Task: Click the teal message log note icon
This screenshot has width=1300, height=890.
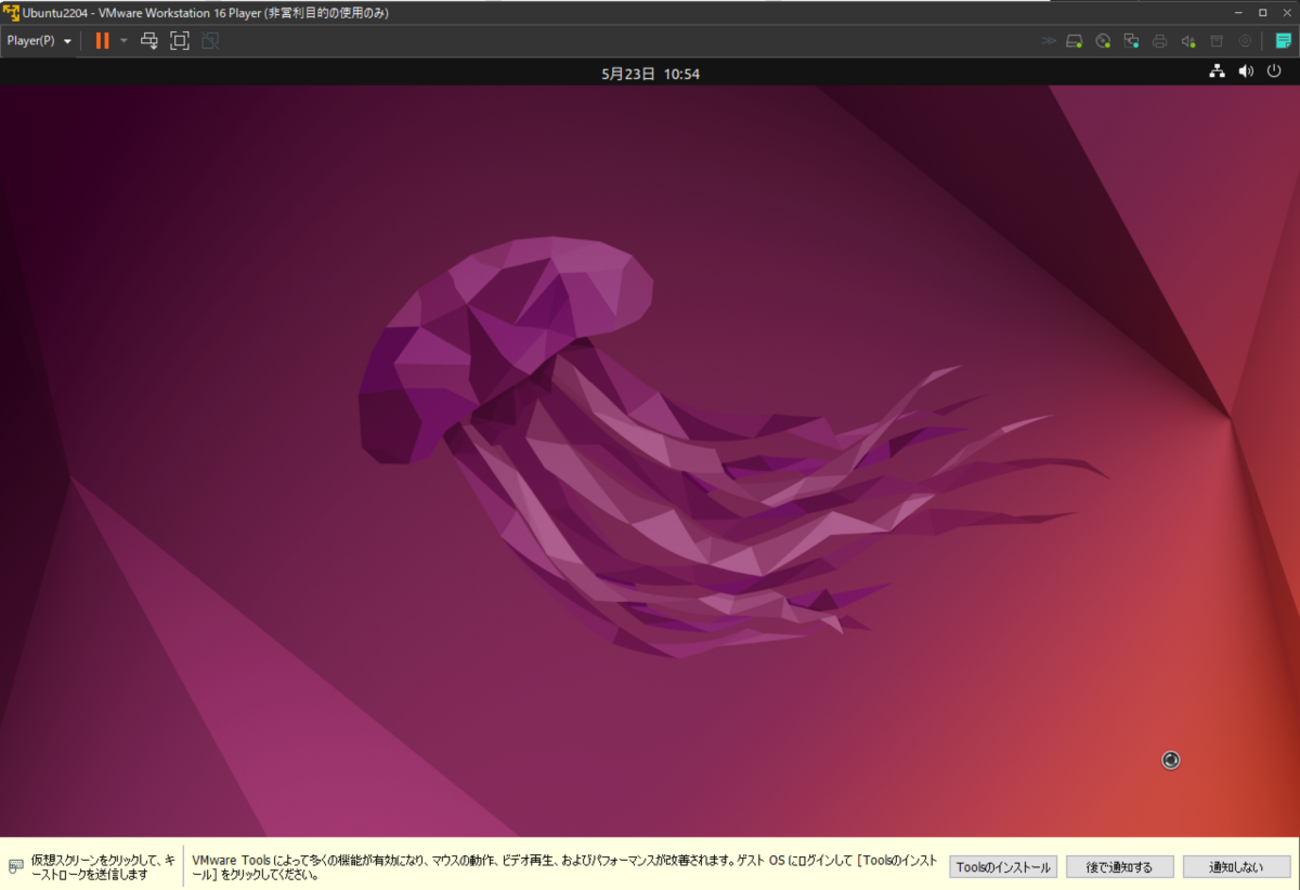Action: pyautogui.click(x=1283, y=41)
